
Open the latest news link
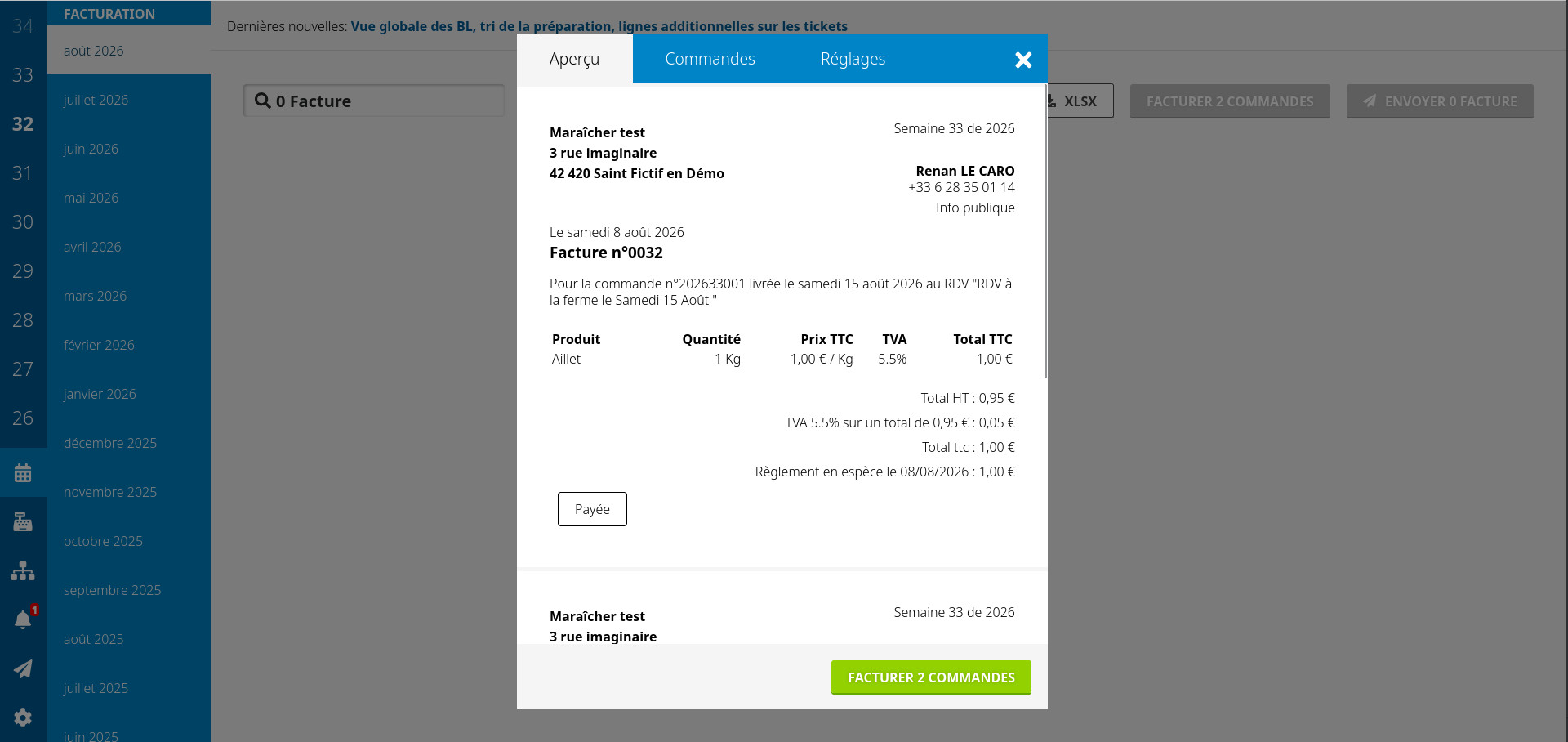599,26
